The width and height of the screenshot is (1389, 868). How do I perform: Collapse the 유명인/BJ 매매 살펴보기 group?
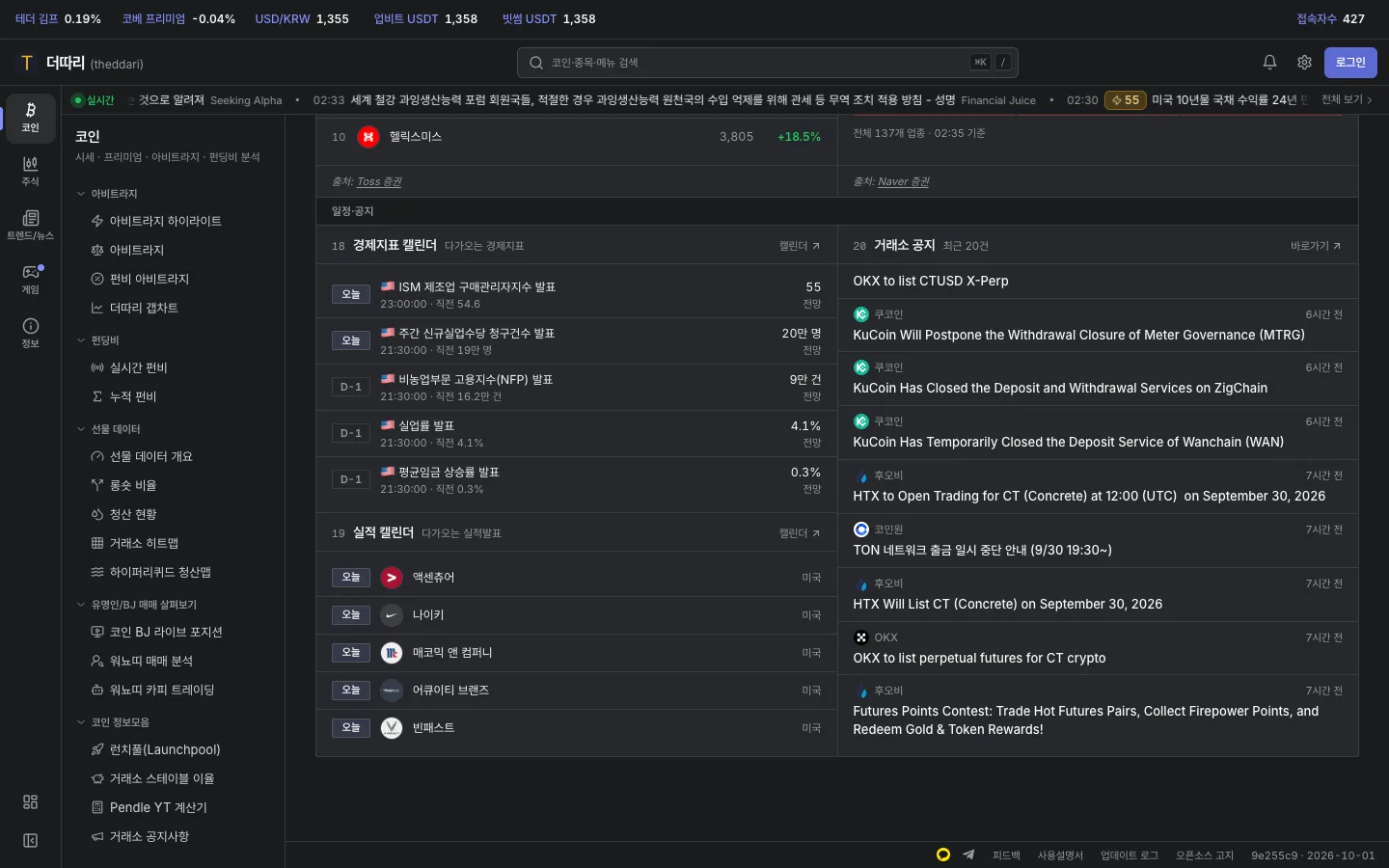[x=136, y=605]
